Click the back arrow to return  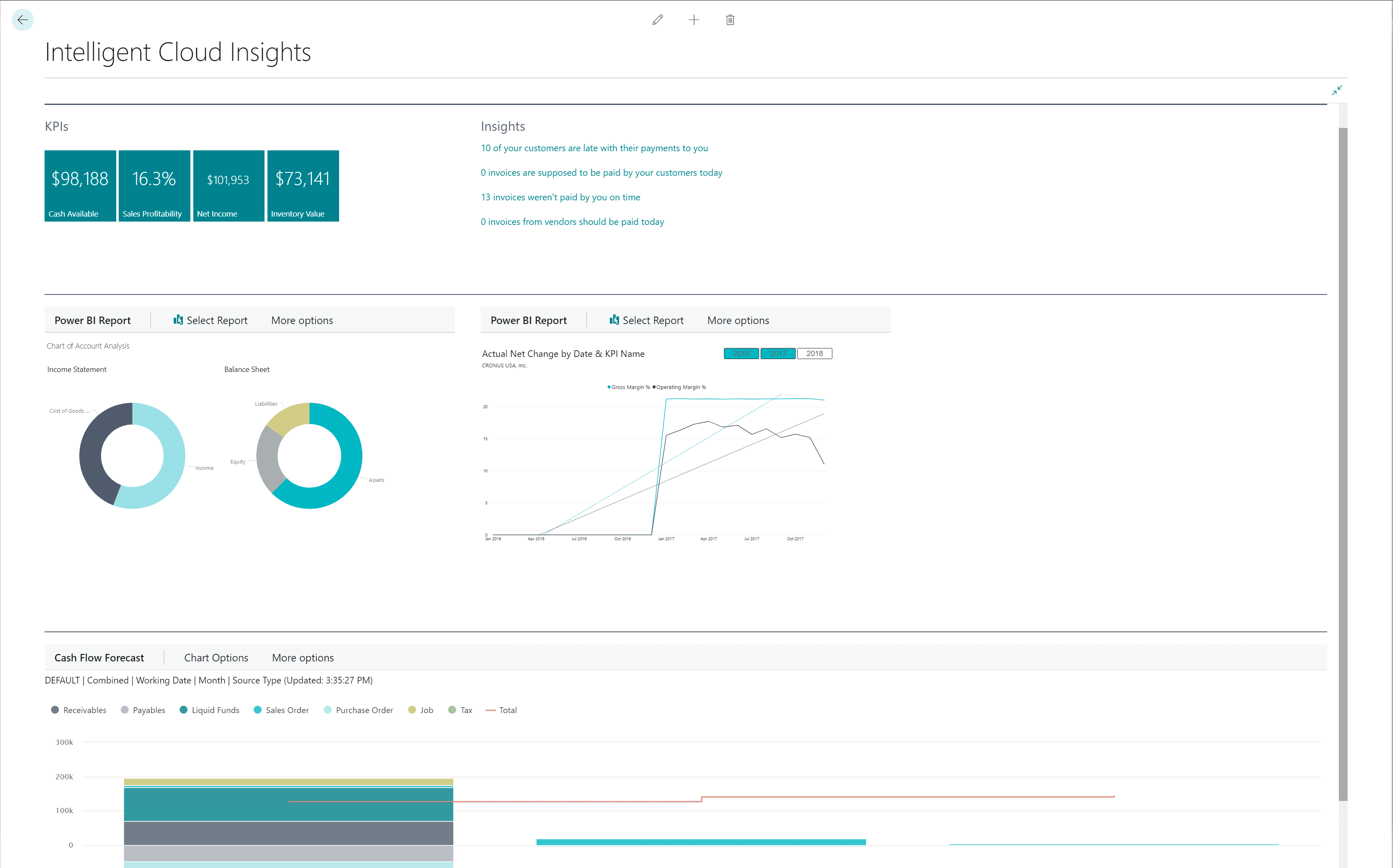23,20
